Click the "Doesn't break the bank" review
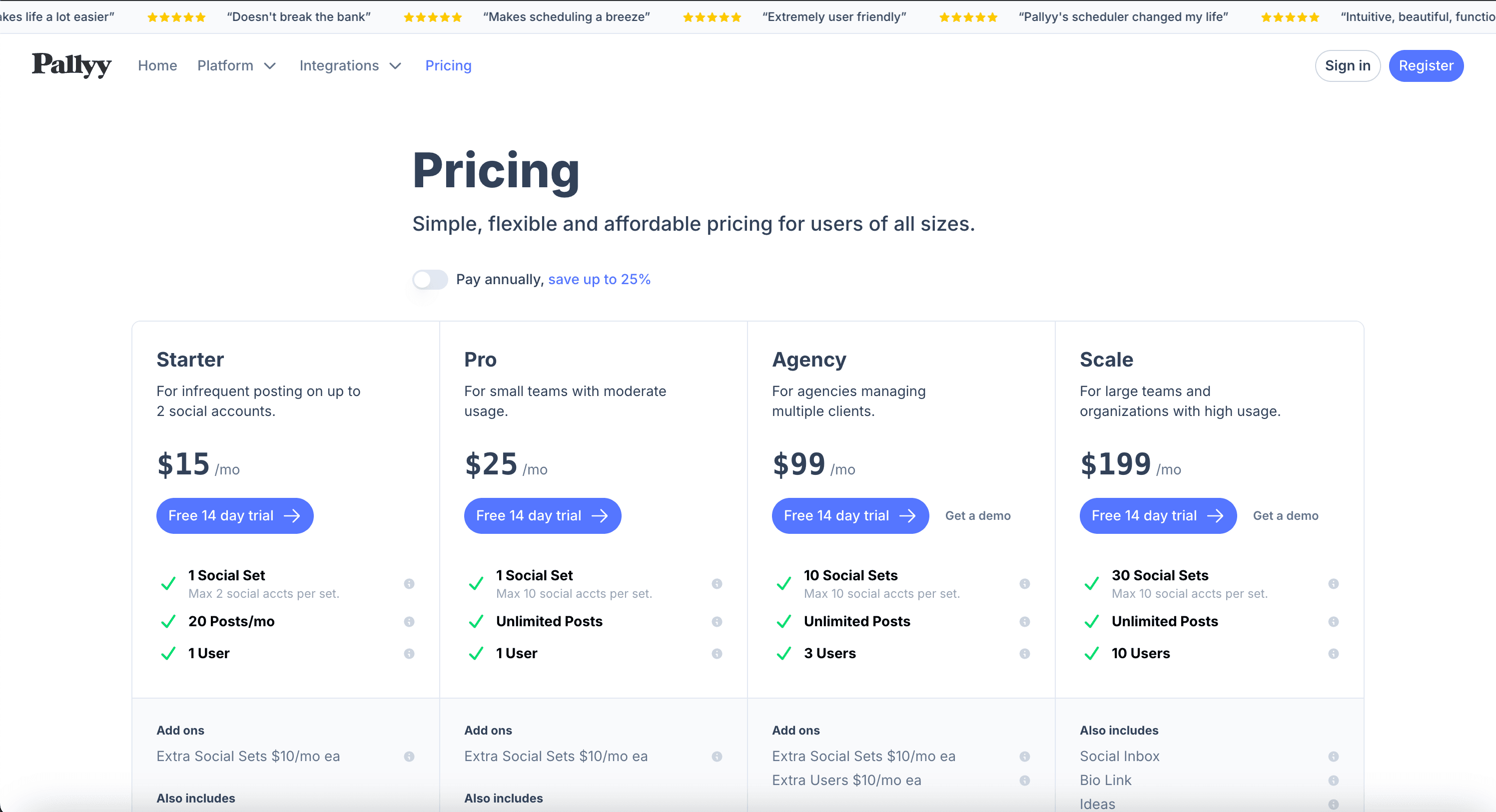Viewport: 1496px width, 812px height. tap(298, 17)
